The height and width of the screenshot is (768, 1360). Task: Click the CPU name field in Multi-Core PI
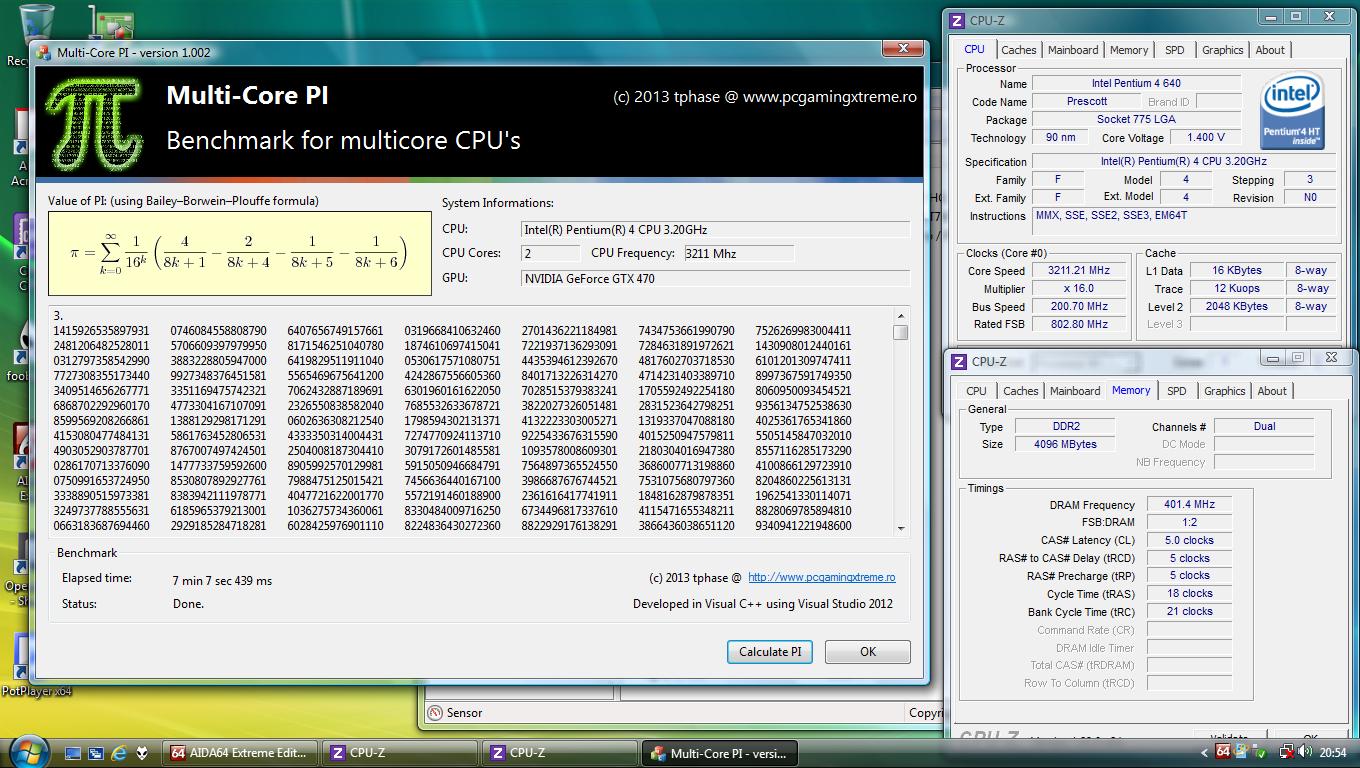716,229
